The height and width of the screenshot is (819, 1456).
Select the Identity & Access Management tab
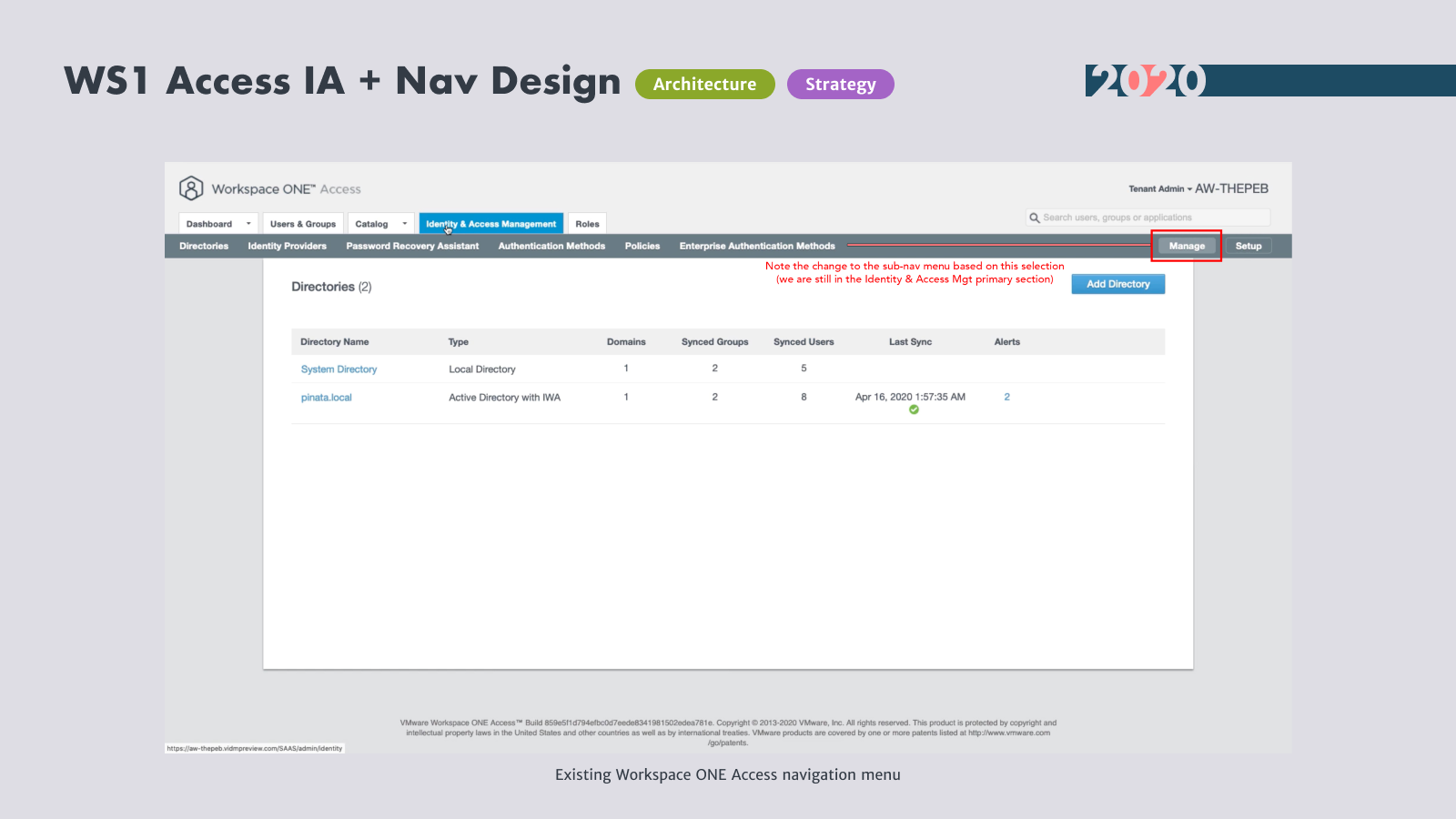click(490, 224)
